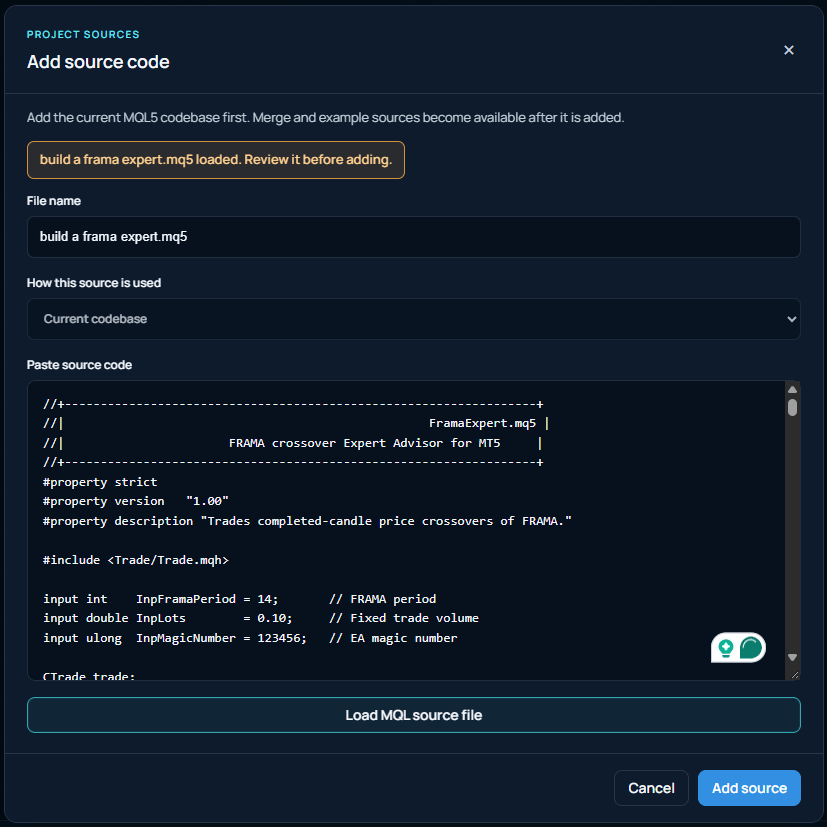This screenshot has width=827, height=827.
Task: Click the green lightbulb extension icon
Action: pyautogui.click(x=726, y=648)
